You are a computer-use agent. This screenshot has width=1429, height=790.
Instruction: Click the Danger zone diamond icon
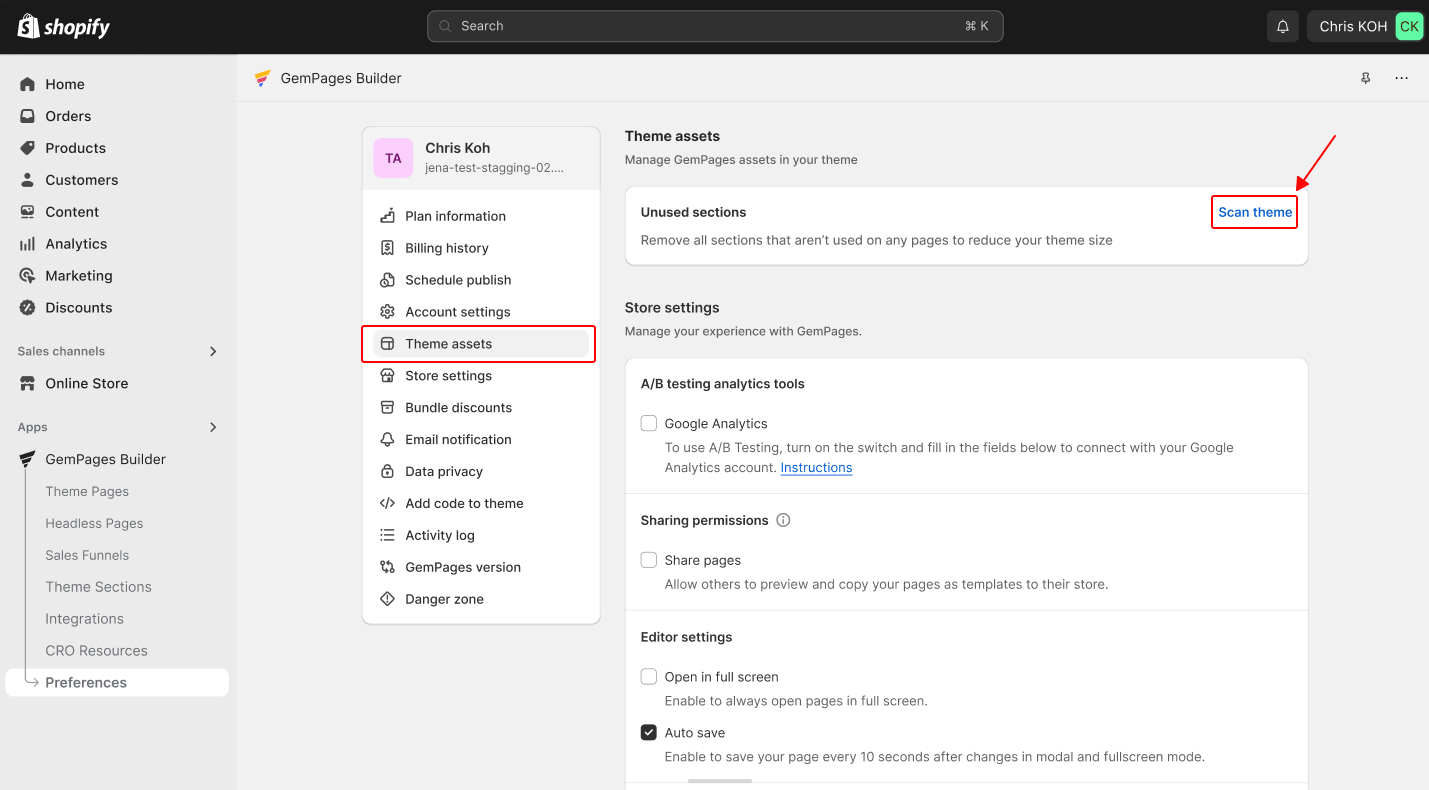[x=387, y=599]
